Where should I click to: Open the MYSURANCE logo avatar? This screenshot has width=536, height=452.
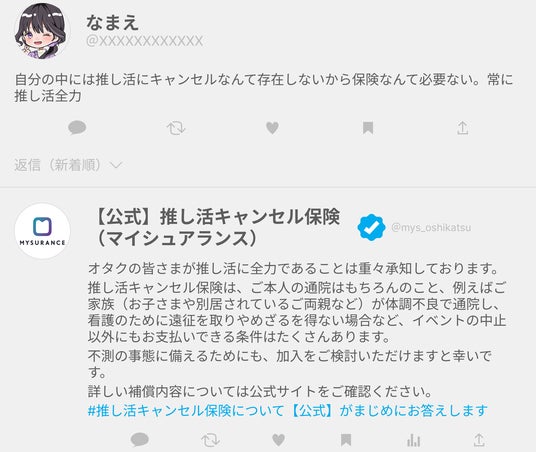pos(42,231)
